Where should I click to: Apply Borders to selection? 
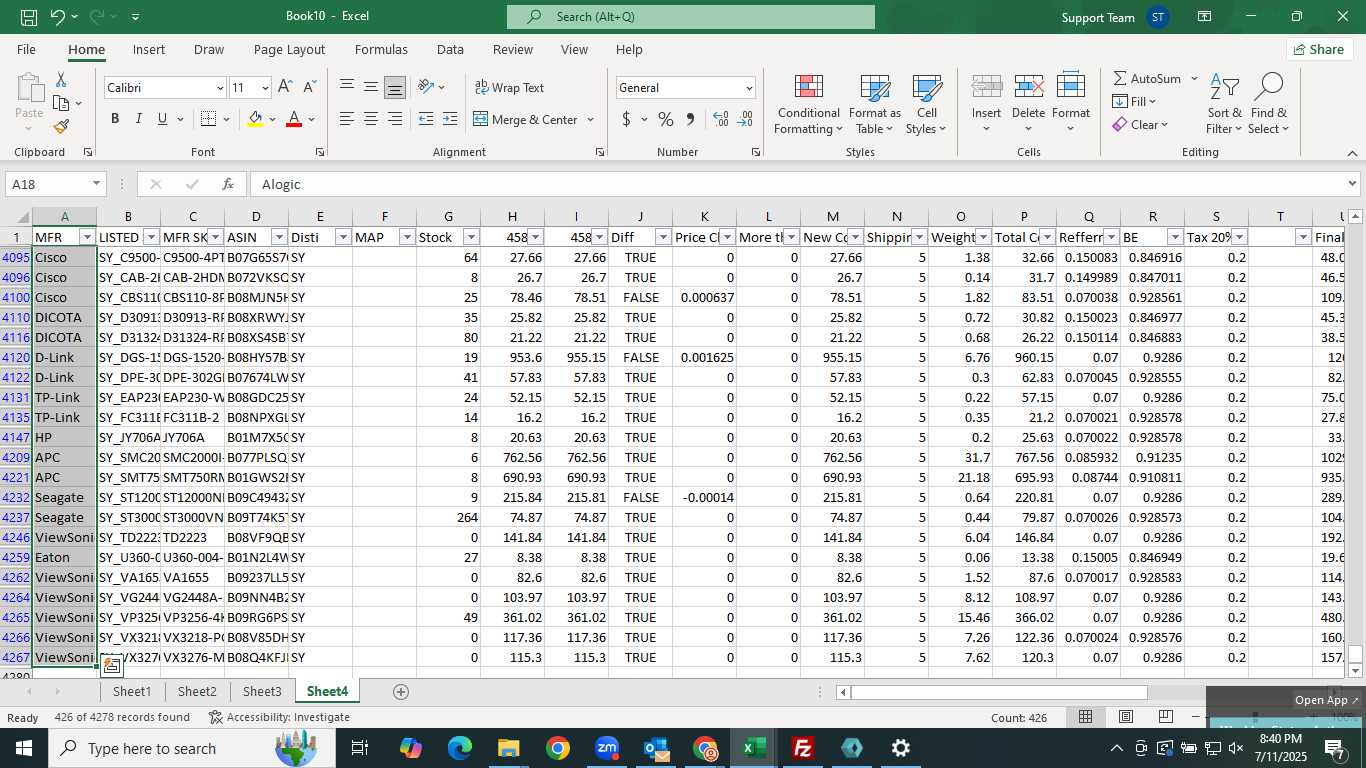point(208,119)
